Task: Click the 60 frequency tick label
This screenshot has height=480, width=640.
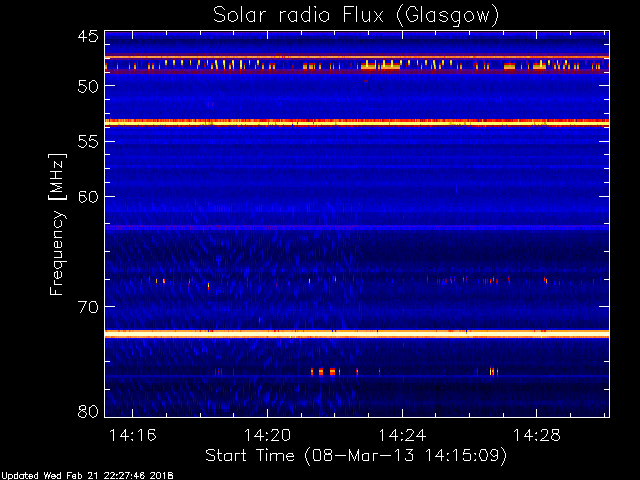Action: (88, 197)
